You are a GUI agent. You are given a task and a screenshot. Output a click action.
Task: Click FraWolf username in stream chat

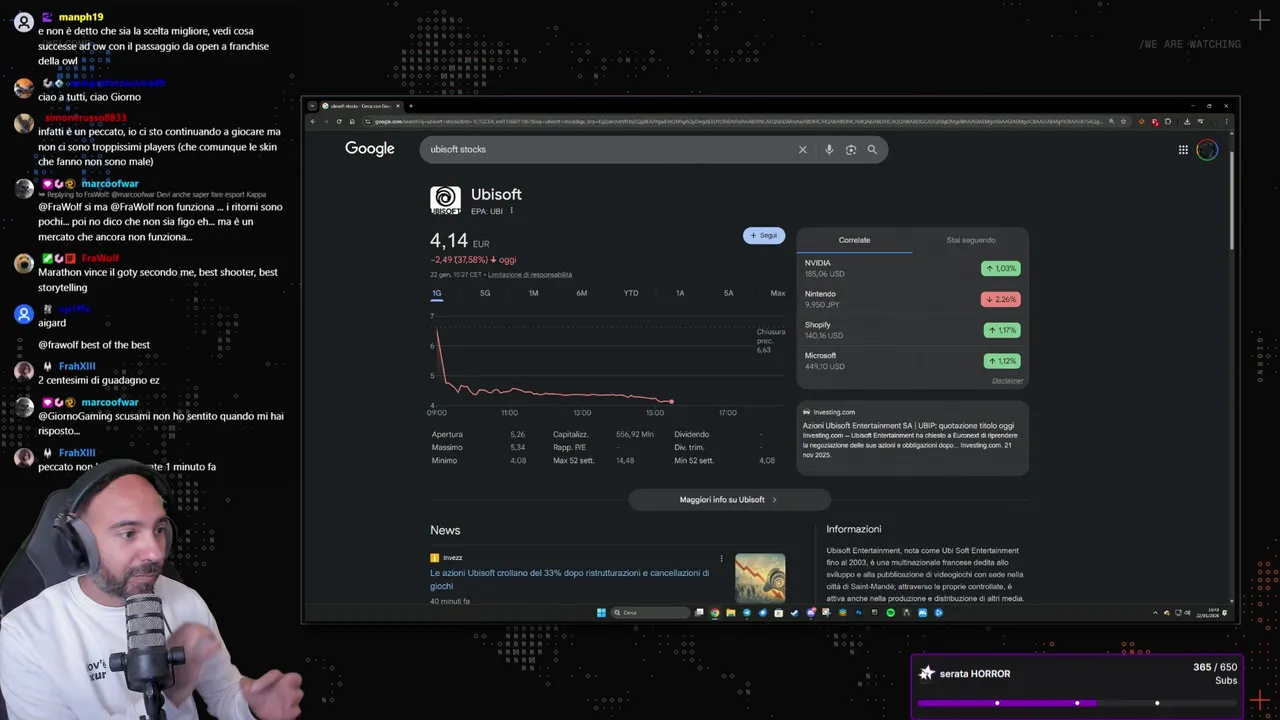[x=100, y=258]
